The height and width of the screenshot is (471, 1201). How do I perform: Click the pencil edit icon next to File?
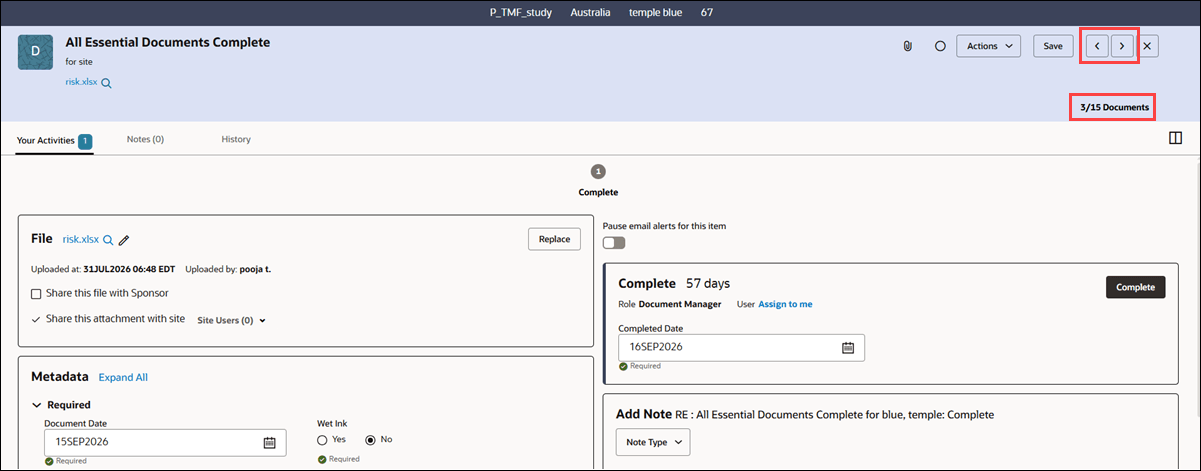(x=124, y=240)
